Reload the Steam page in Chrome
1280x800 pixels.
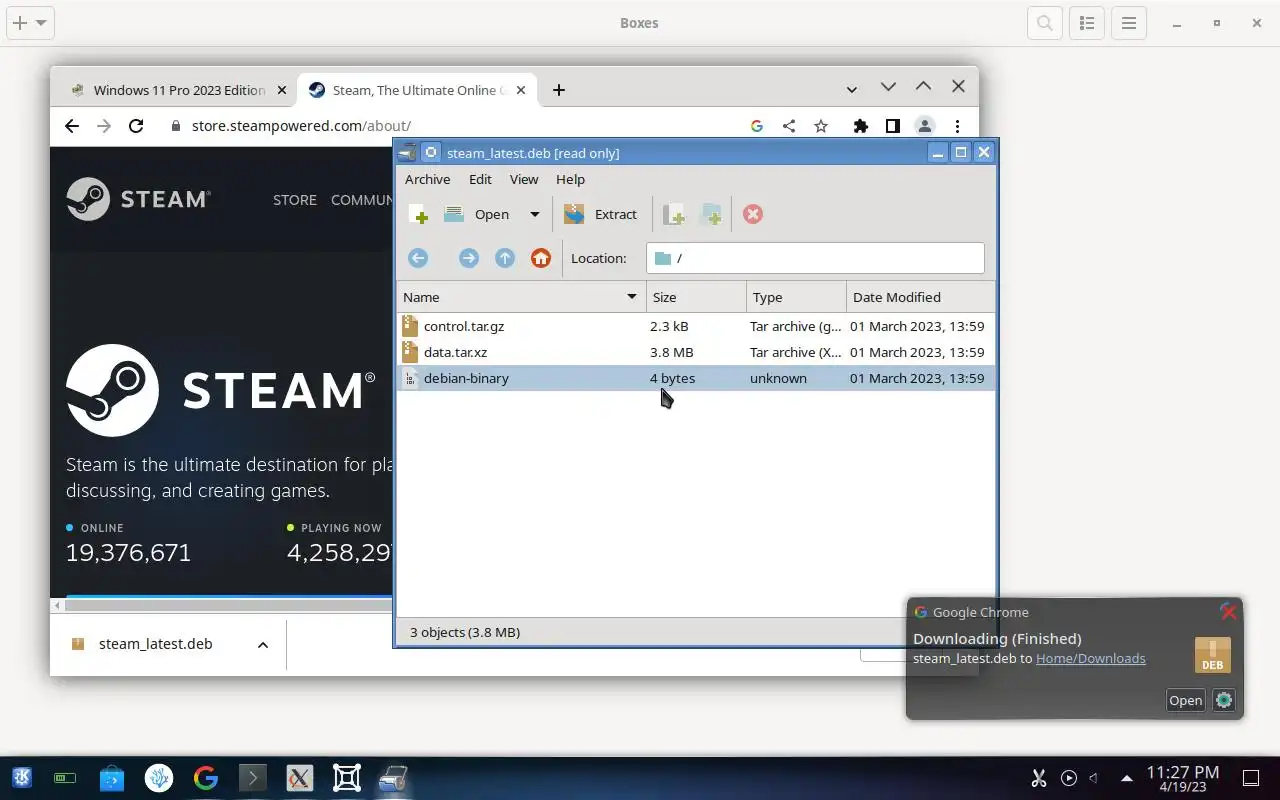click(136, 126)
